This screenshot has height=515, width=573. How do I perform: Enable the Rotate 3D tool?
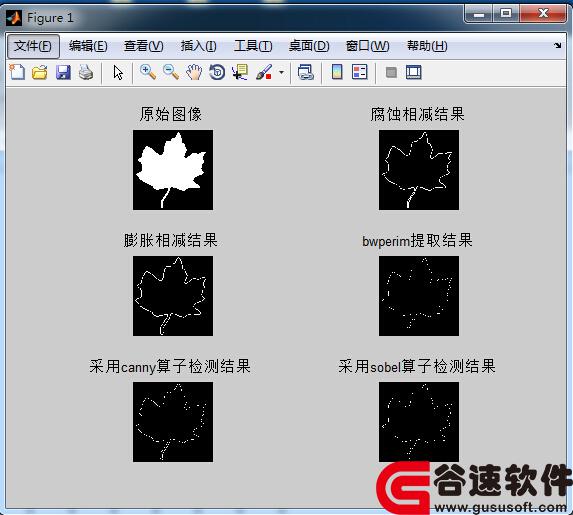point(217,72)
